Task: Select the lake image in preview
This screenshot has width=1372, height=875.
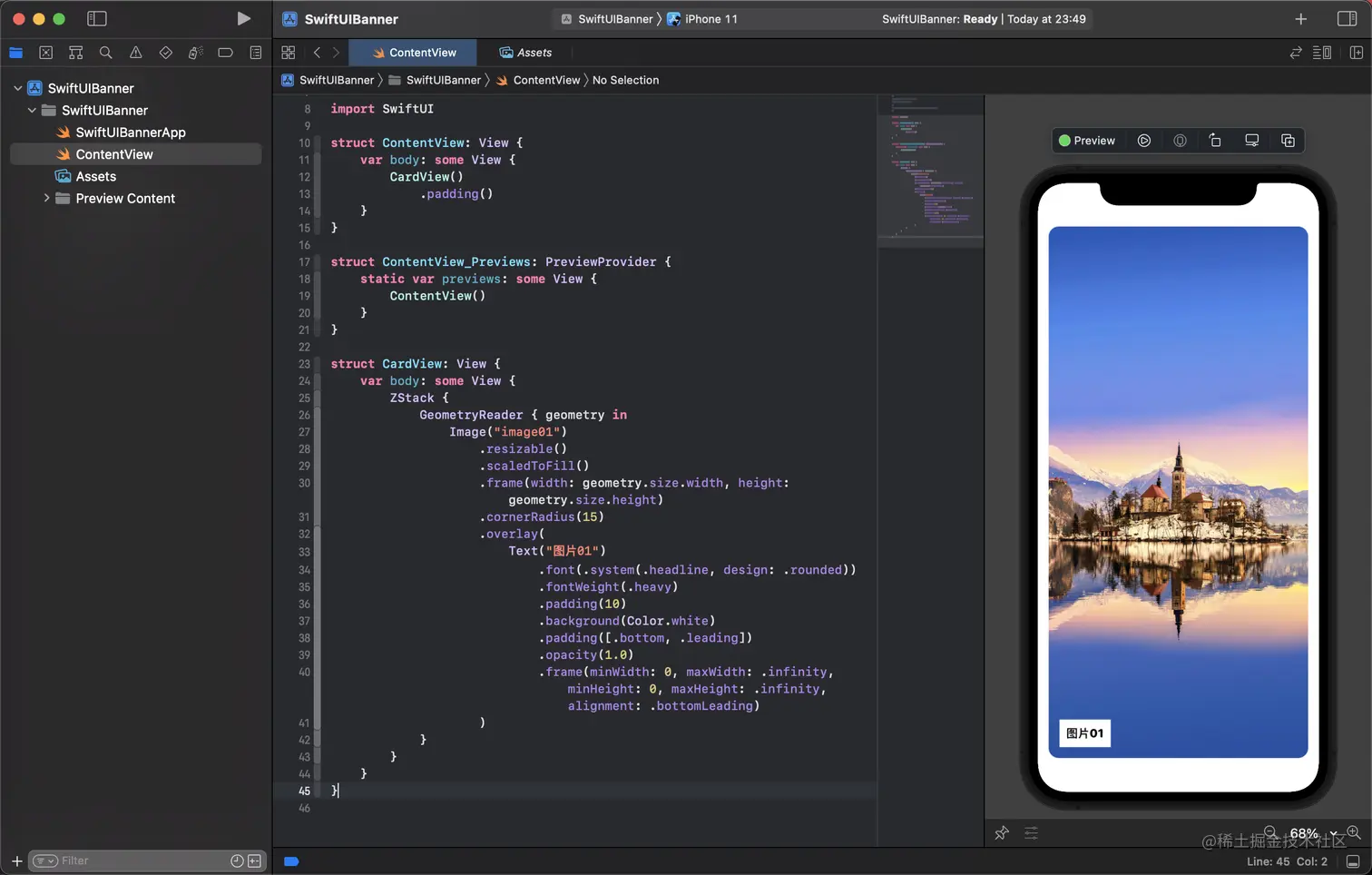Action: click(x=1178, y=491)
